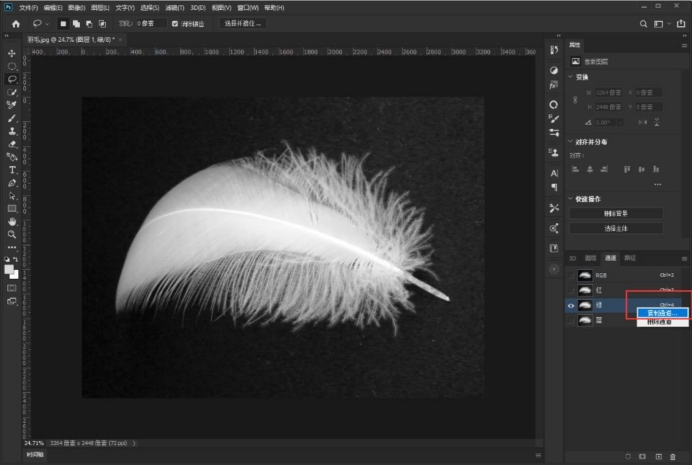Click Flip Vertical icon in Transform section
The image size is (692, 465).
[657, 122]
